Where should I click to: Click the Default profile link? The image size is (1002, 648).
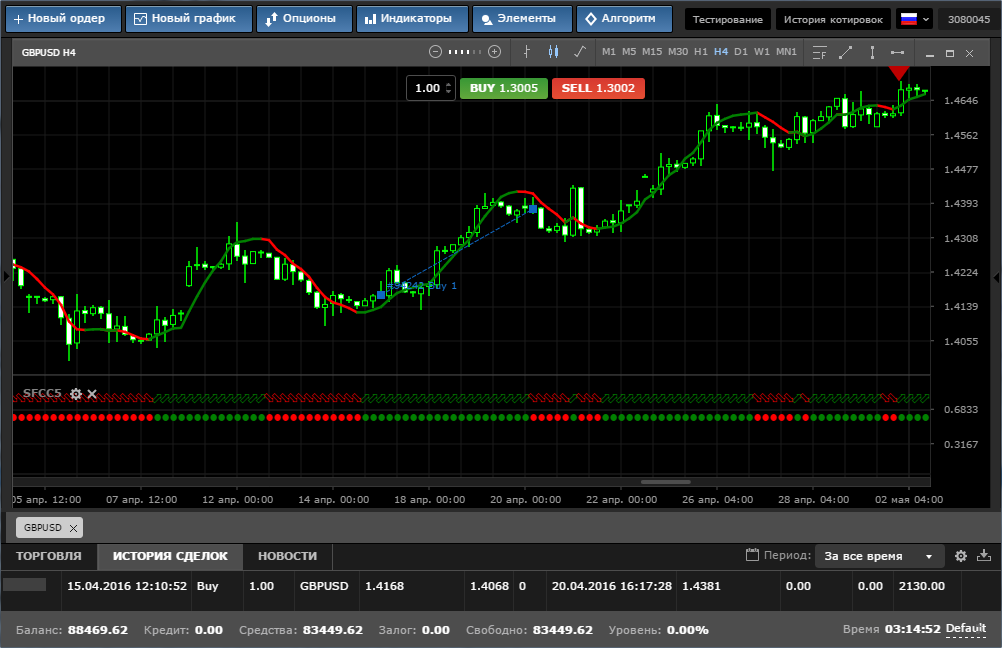pos(966,629)
